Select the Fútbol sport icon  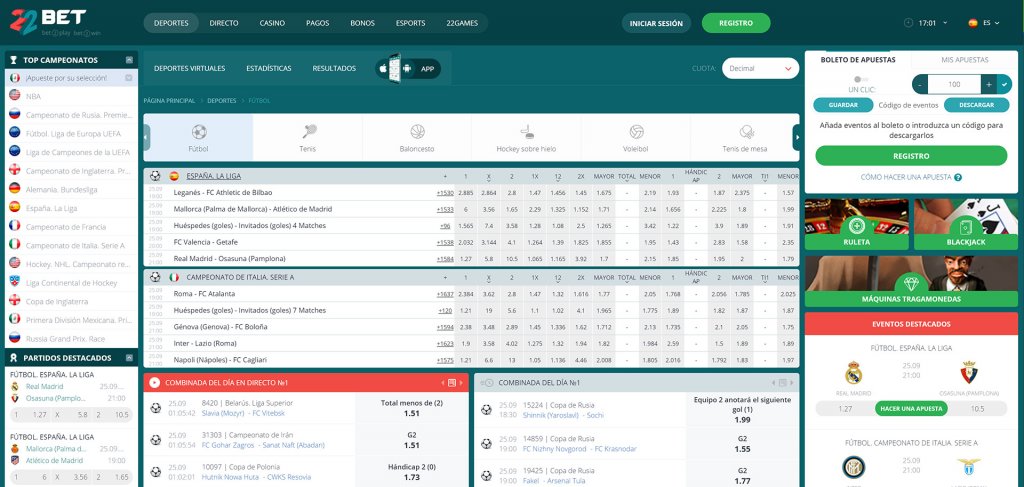tap(199, 132)
